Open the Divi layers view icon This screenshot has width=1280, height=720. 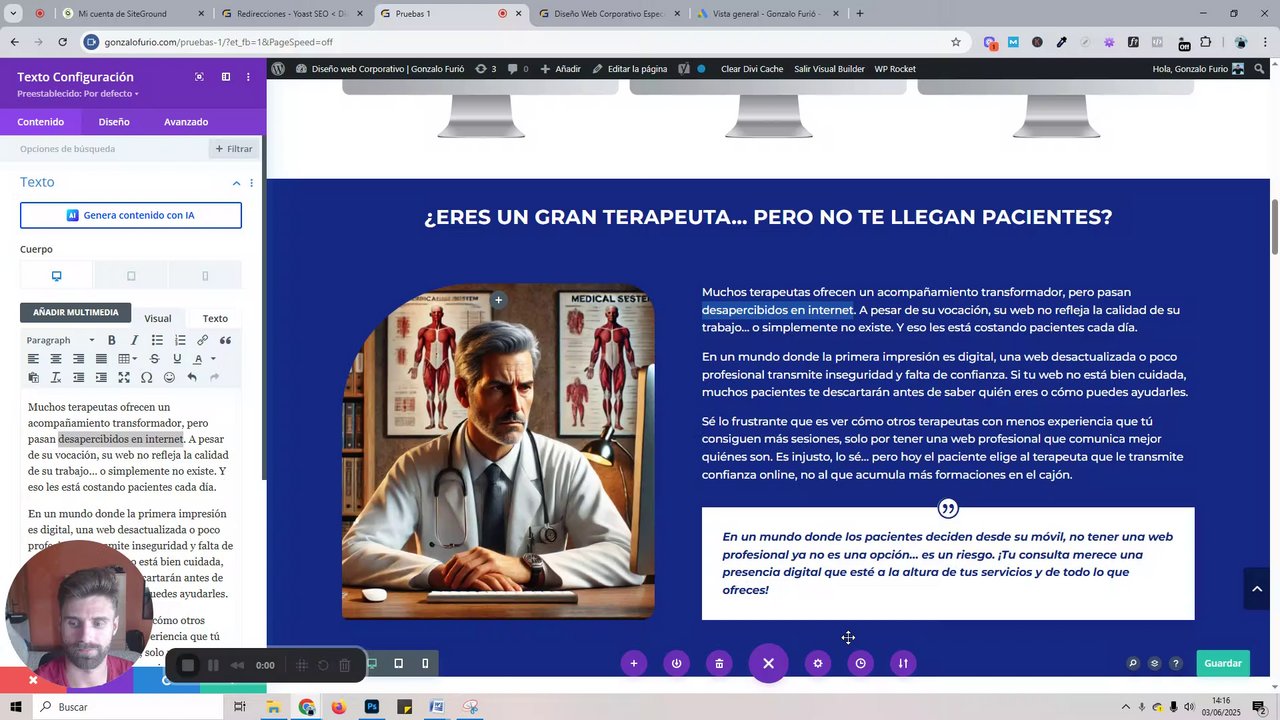point(1154,663)
